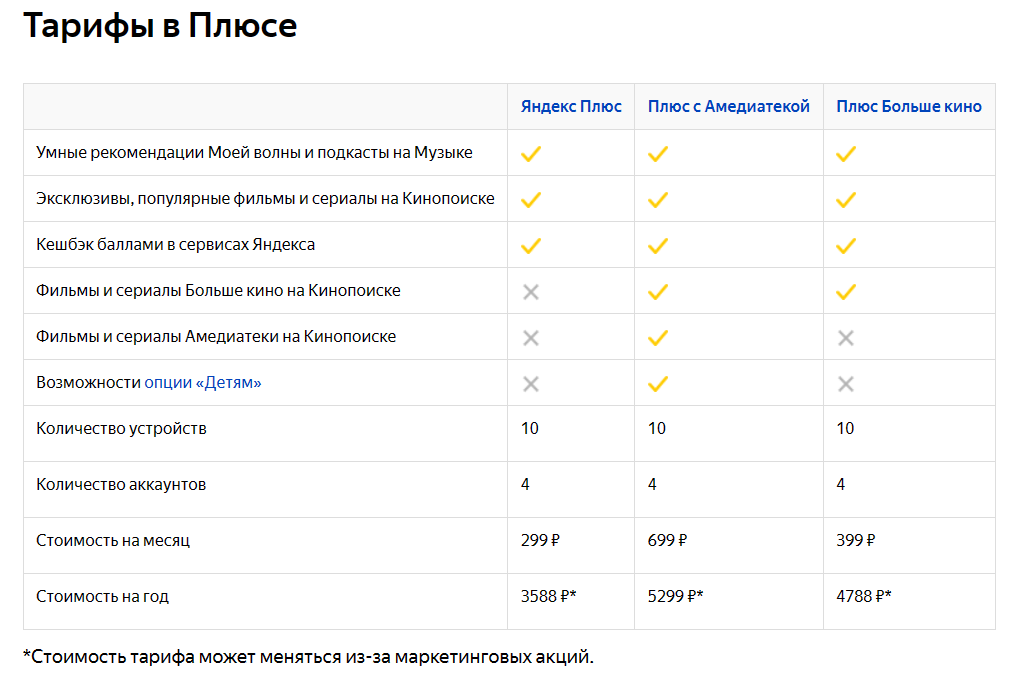Open the Плюс с Амедиатекой tariff link
This screenshot has height=681, width=1017.
coord(728,106)
